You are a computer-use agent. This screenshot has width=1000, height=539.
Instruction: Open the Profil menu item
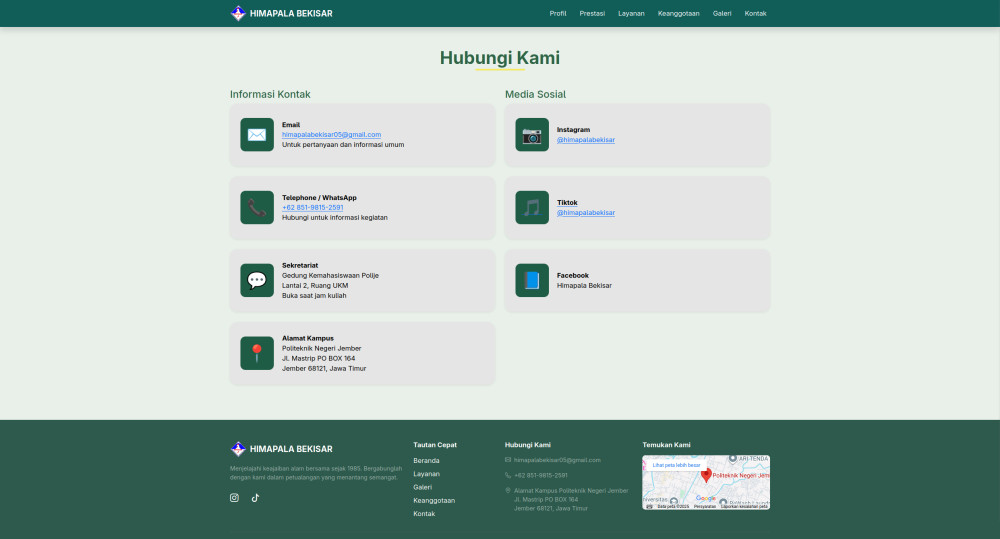[558, 13]
